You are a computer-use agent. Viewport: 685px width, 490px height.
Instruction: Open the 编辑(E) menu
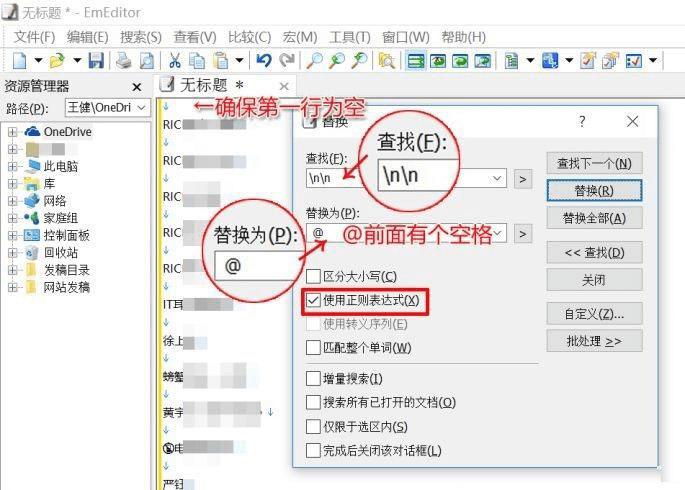pos(87,37)
